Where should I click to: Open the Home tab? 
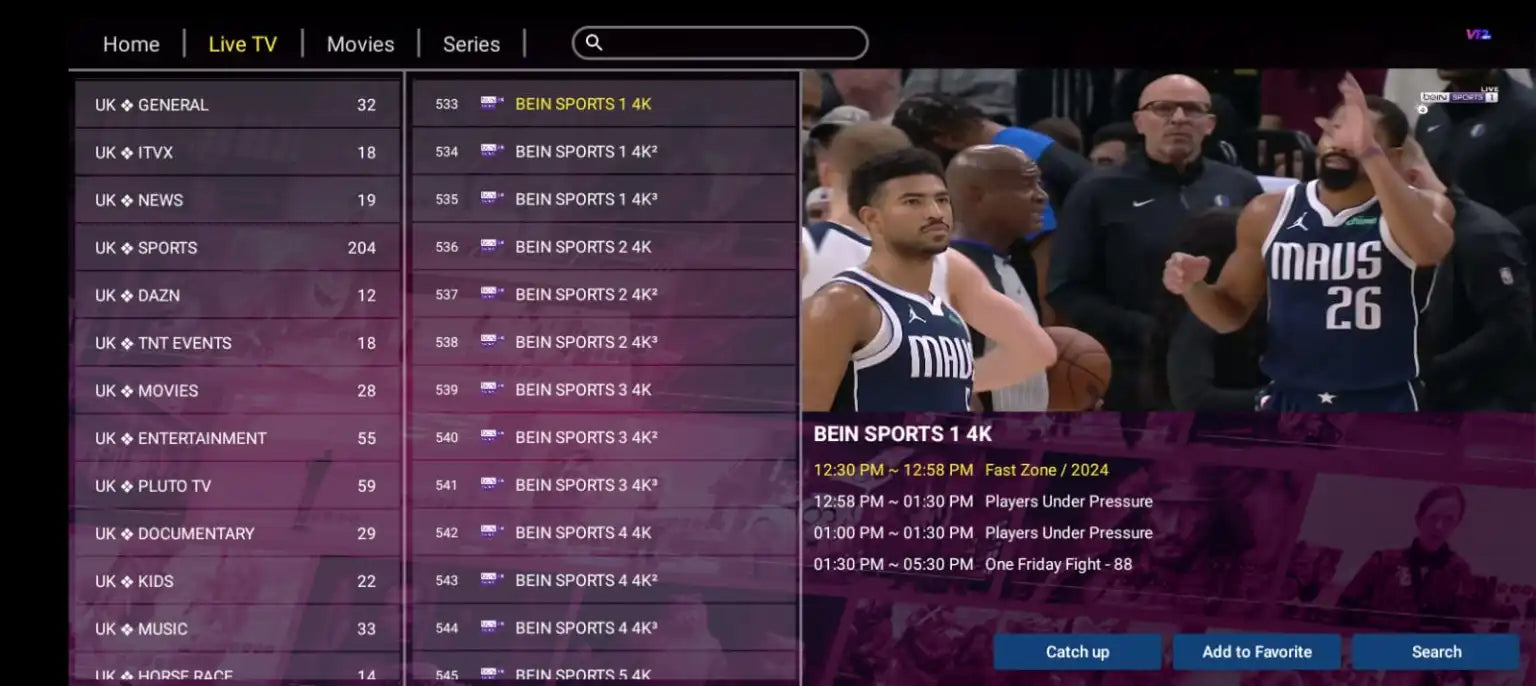(131, 44)
